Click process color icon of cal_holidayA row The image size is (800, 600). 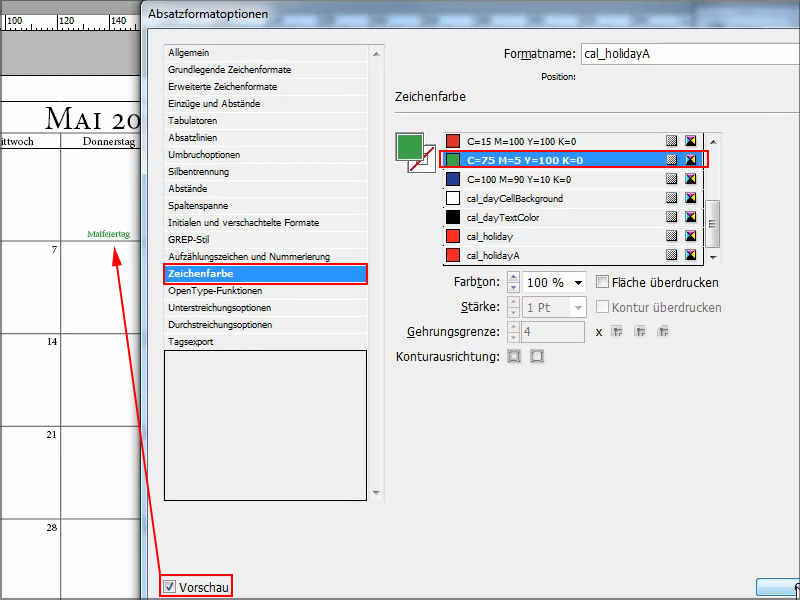[671, 254]
